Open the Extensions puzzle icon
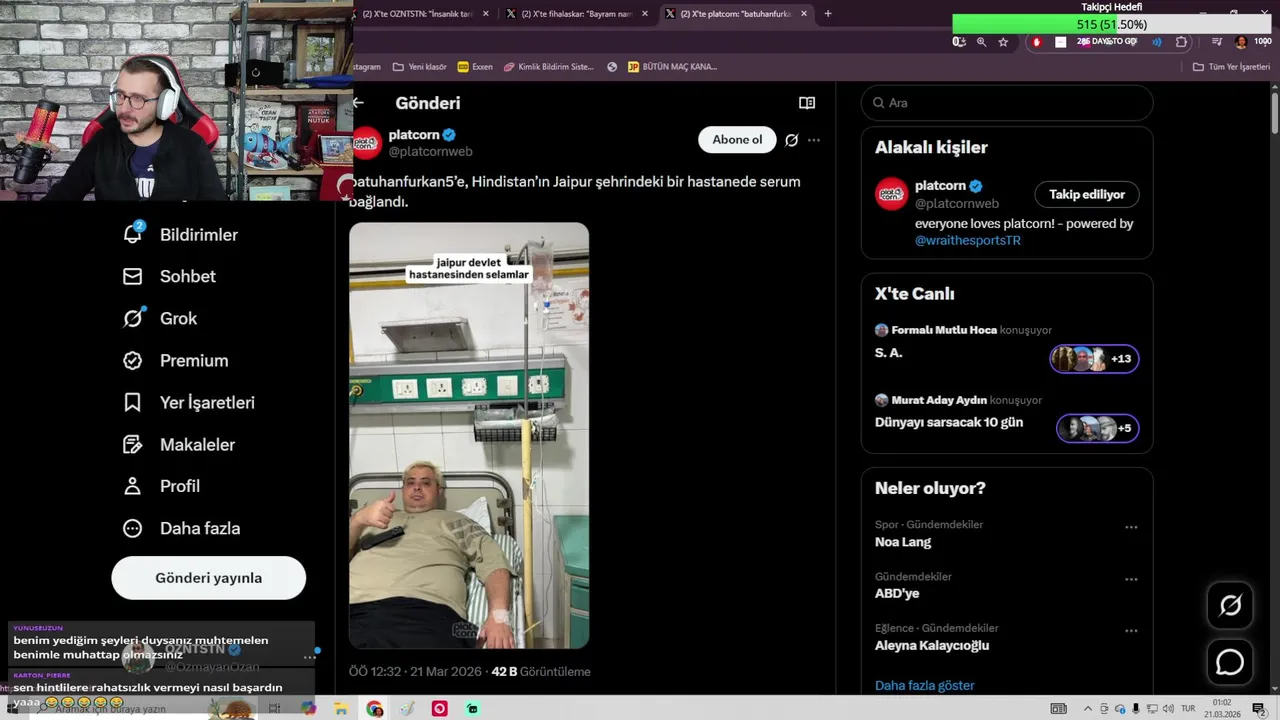The height and width of the screenshot is (720, 1280). [1181, 42]
